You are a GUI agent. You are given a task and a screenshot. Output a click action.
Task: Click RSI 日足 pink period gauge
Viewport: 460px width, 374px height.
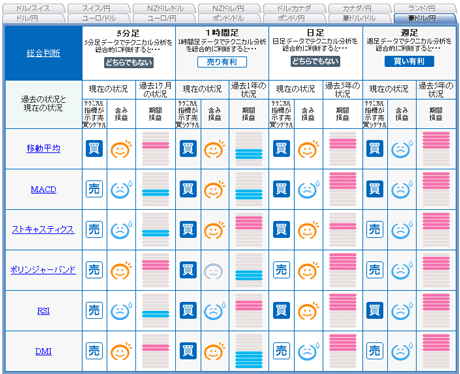coord(343,311)
